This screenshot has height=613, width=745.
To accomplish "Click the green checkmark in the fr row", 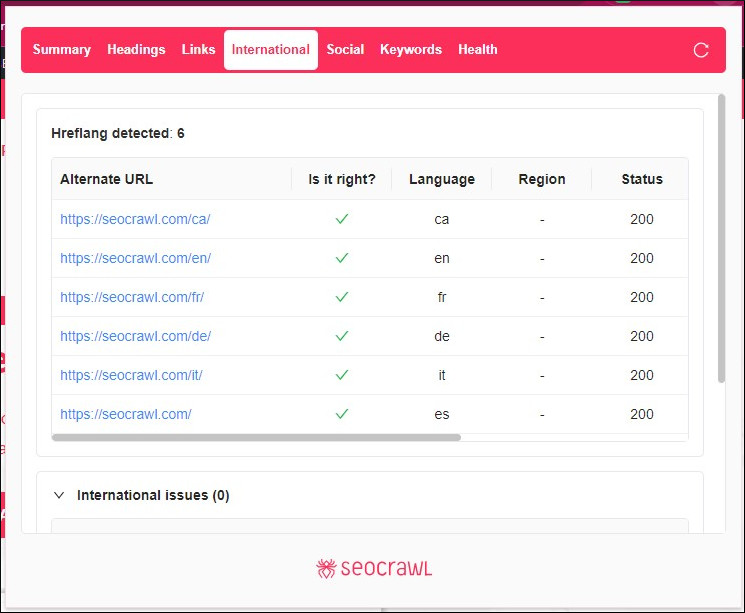I will [342, 297].
